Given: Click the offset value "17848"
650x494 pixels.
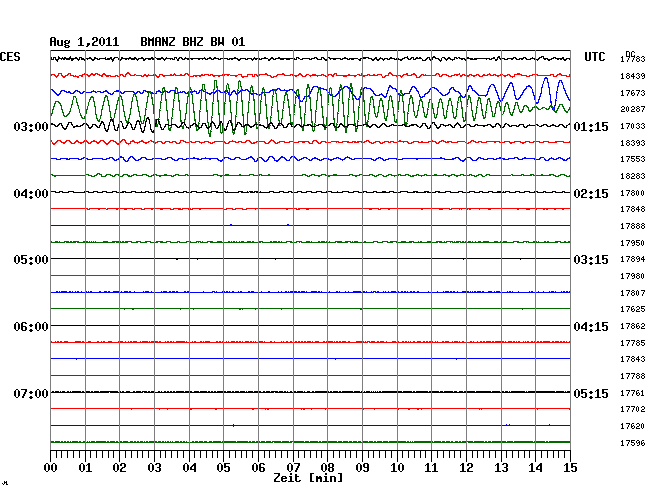Looking at the screenshot, I should point(633,209).
